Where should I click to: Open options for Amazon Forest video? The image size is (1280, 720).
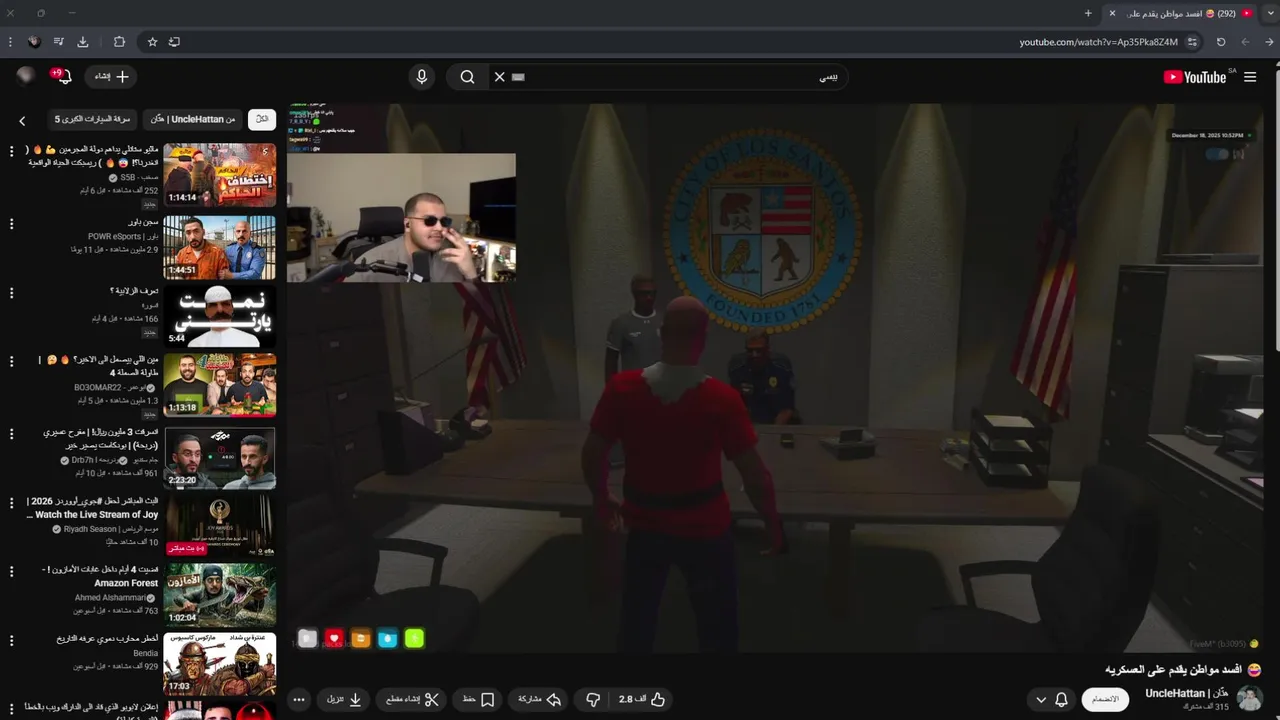[11, 572]
